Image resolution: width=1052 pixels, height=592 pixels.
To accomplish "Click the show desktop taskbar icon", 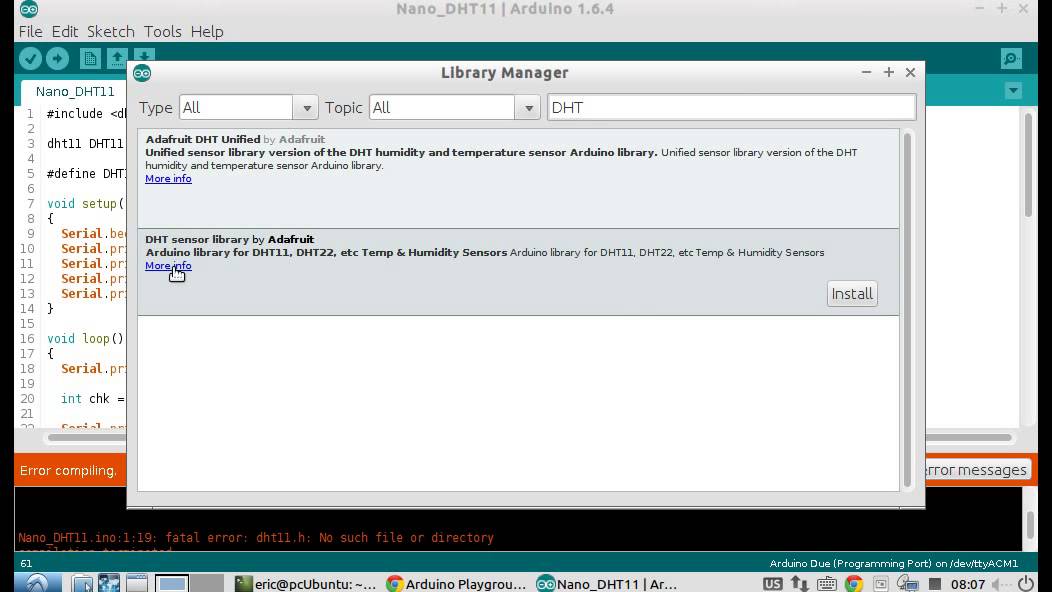I will (x=137, y=583).
